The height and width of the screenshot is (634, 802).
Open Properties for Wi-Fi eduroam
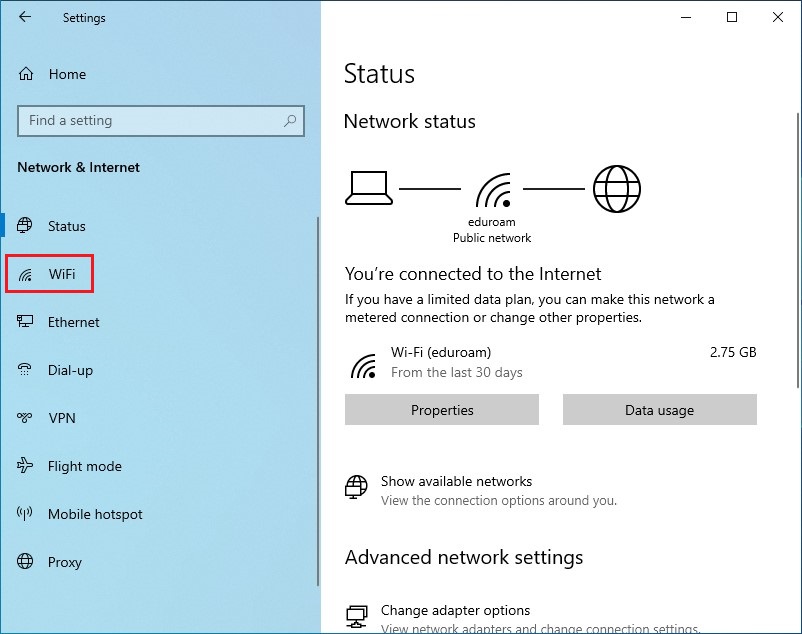(x=442, y=410)
